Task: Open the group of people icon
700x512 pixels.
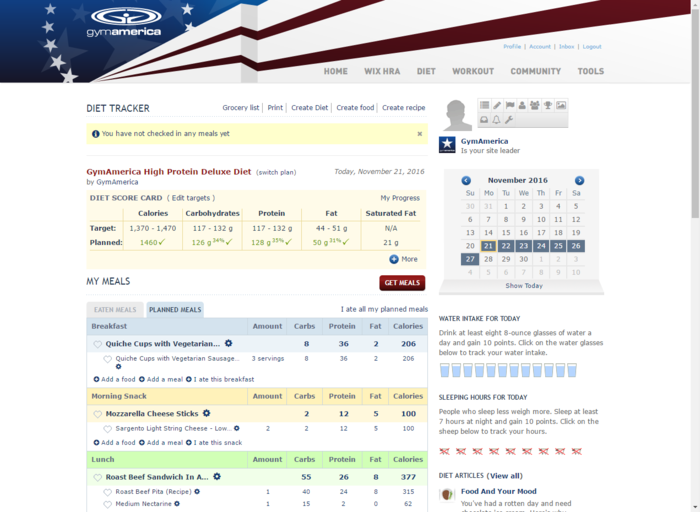Action: 534,105
